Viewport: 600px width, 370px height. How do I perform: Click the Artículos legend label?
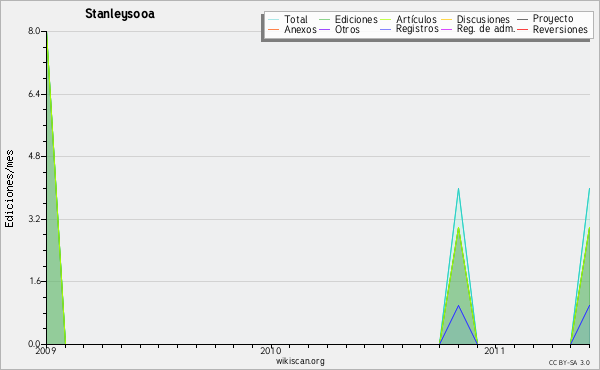pyautogui.click(x=416, y=19)
